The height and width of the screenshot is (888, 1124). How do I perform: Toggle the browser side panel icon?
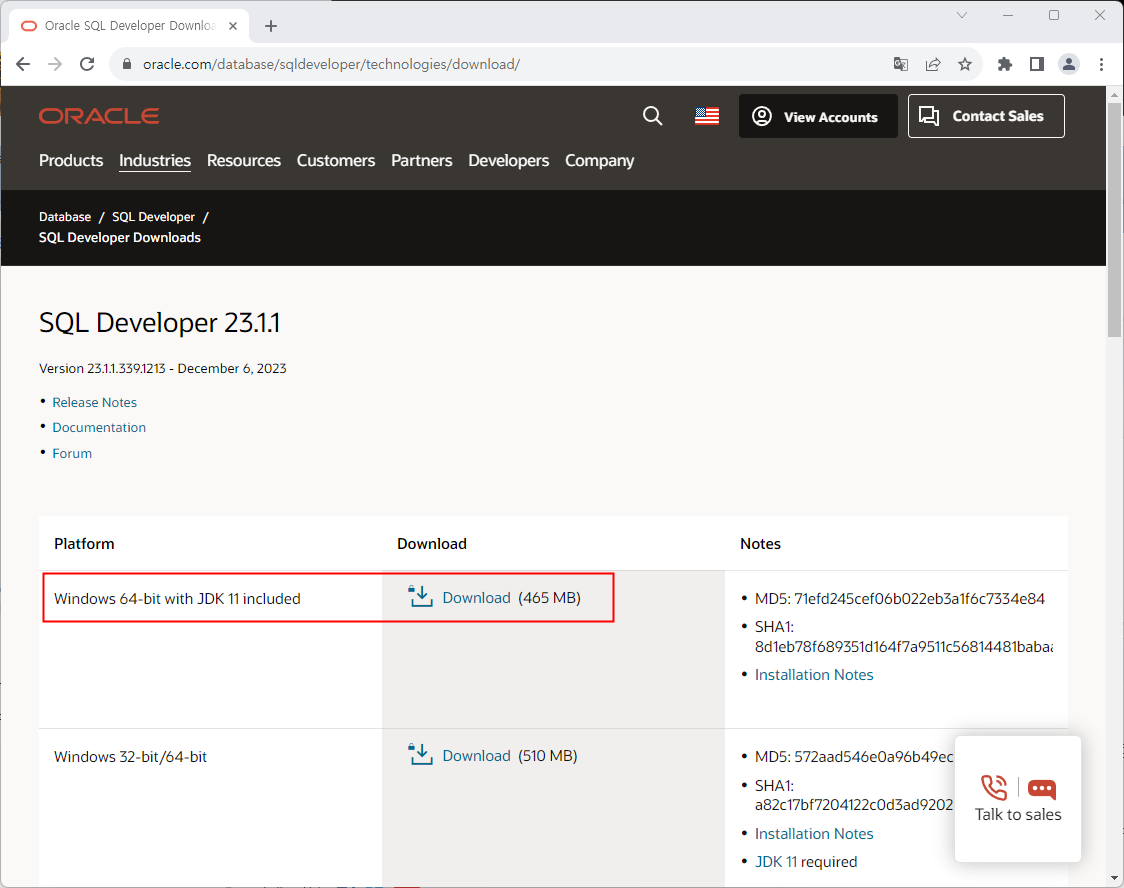1037,64
